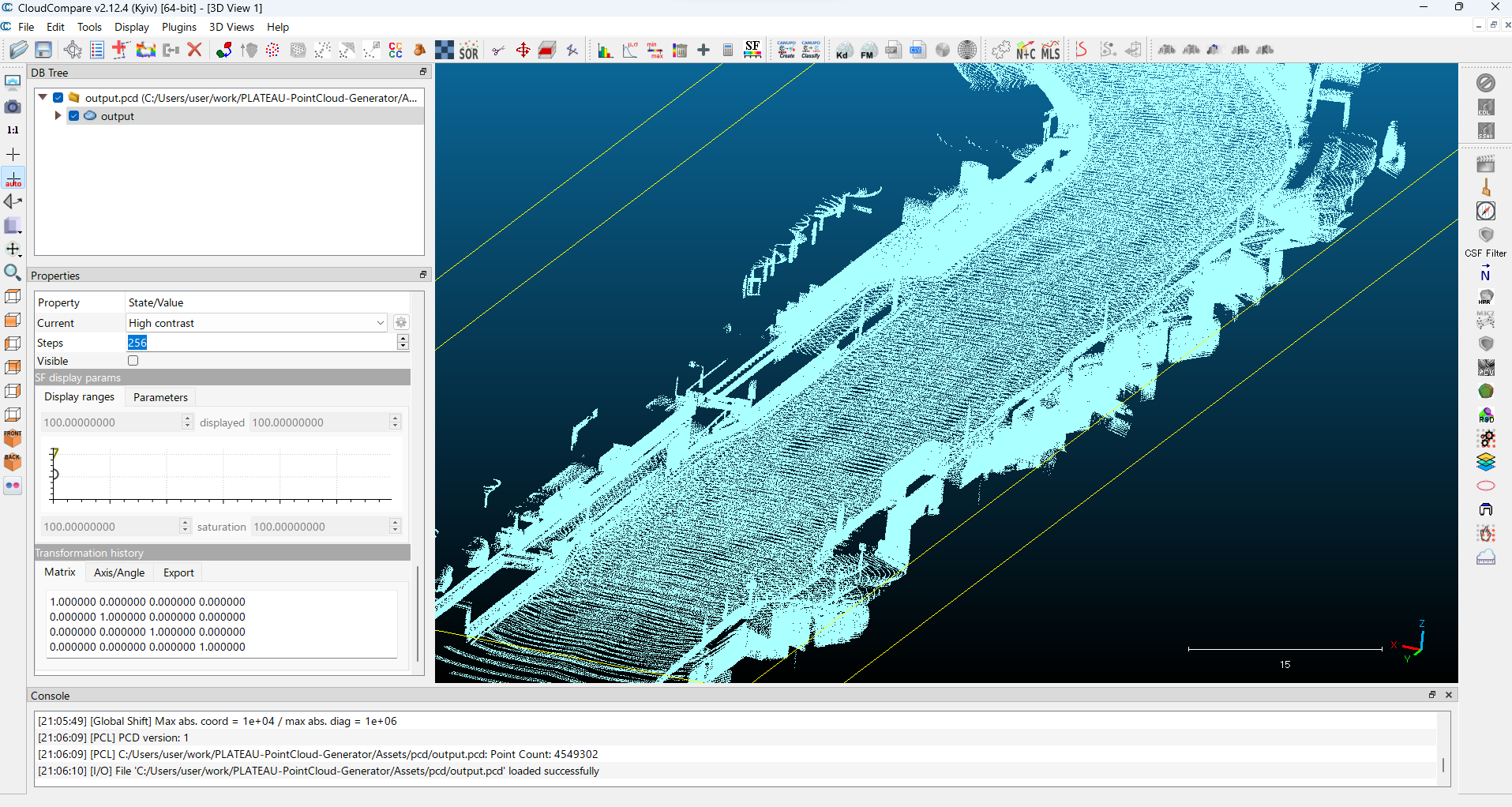Uncheck the output.pcd file checkbox

[x=58, y=98]
